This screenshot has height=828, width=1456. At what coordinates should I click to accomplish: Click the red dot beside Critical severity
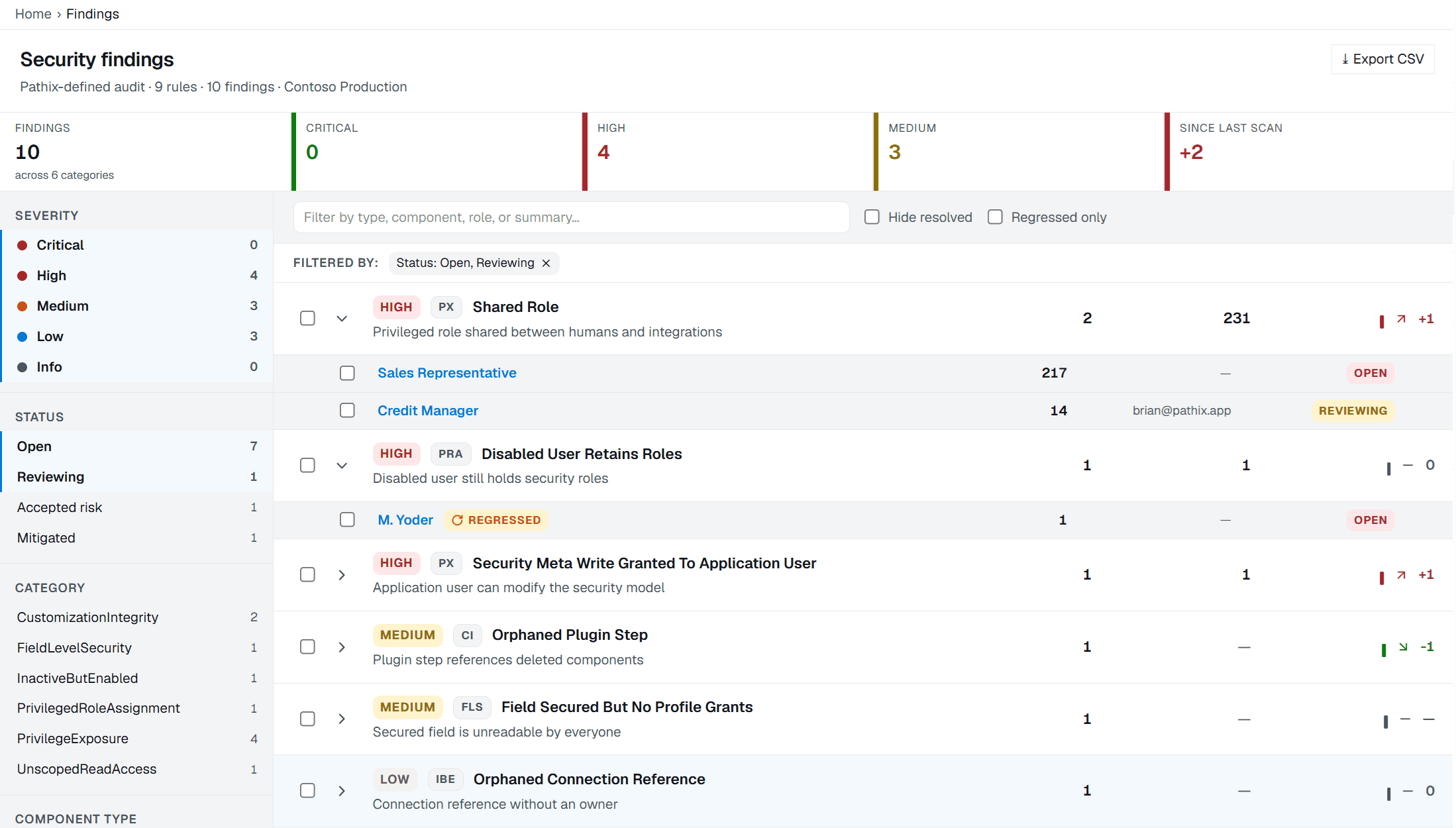[22, 245]
